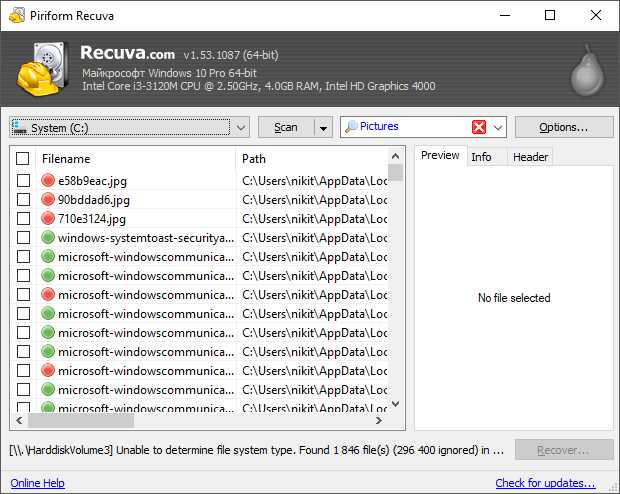The width and height of the screenshot is (620, 494).
Task: Click the magnifier icon beside Pictures
Action: pyautogui.click(x=351, y=127)
